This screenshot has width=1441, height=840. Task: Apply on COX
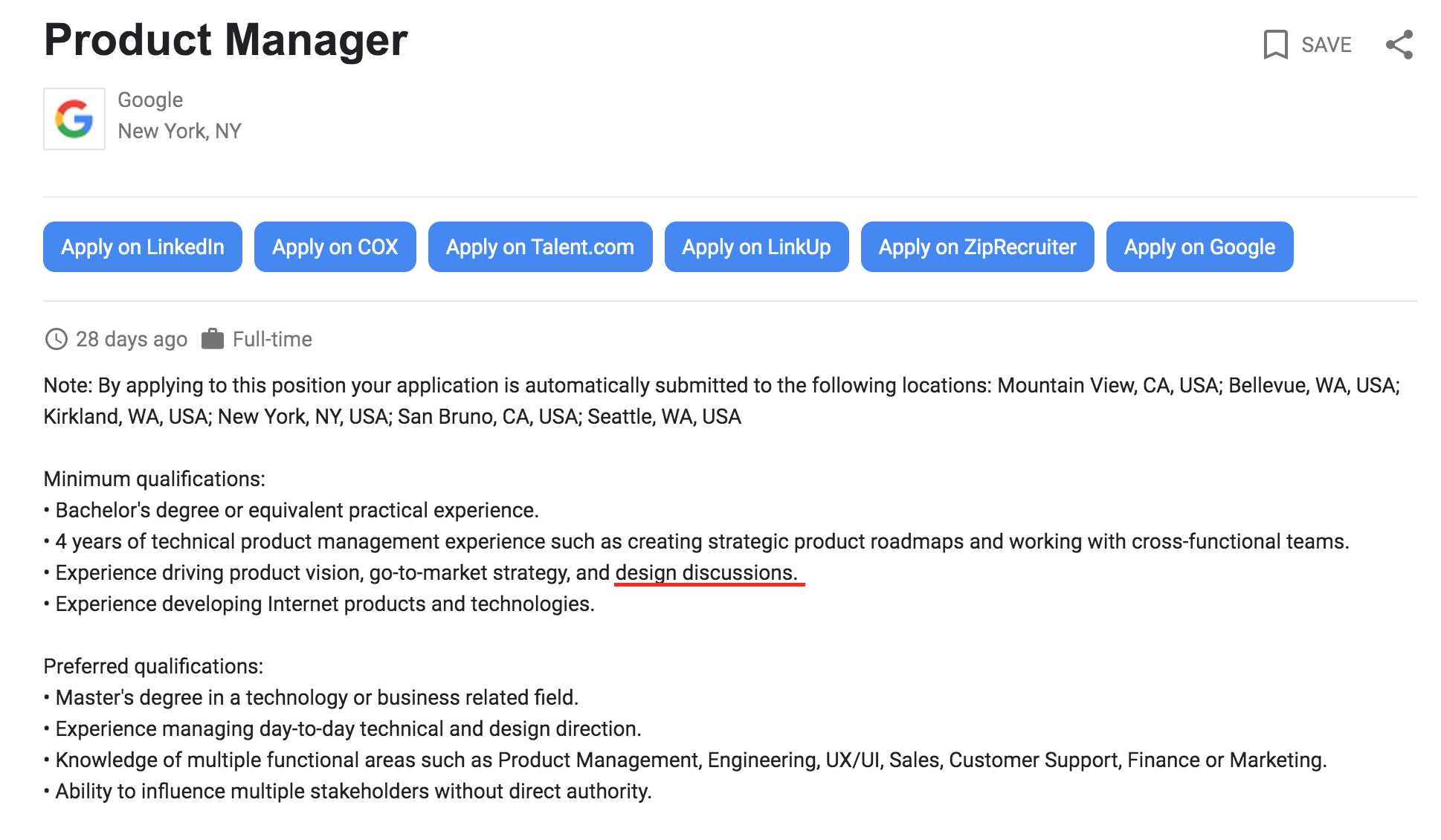tap(335, 247)
